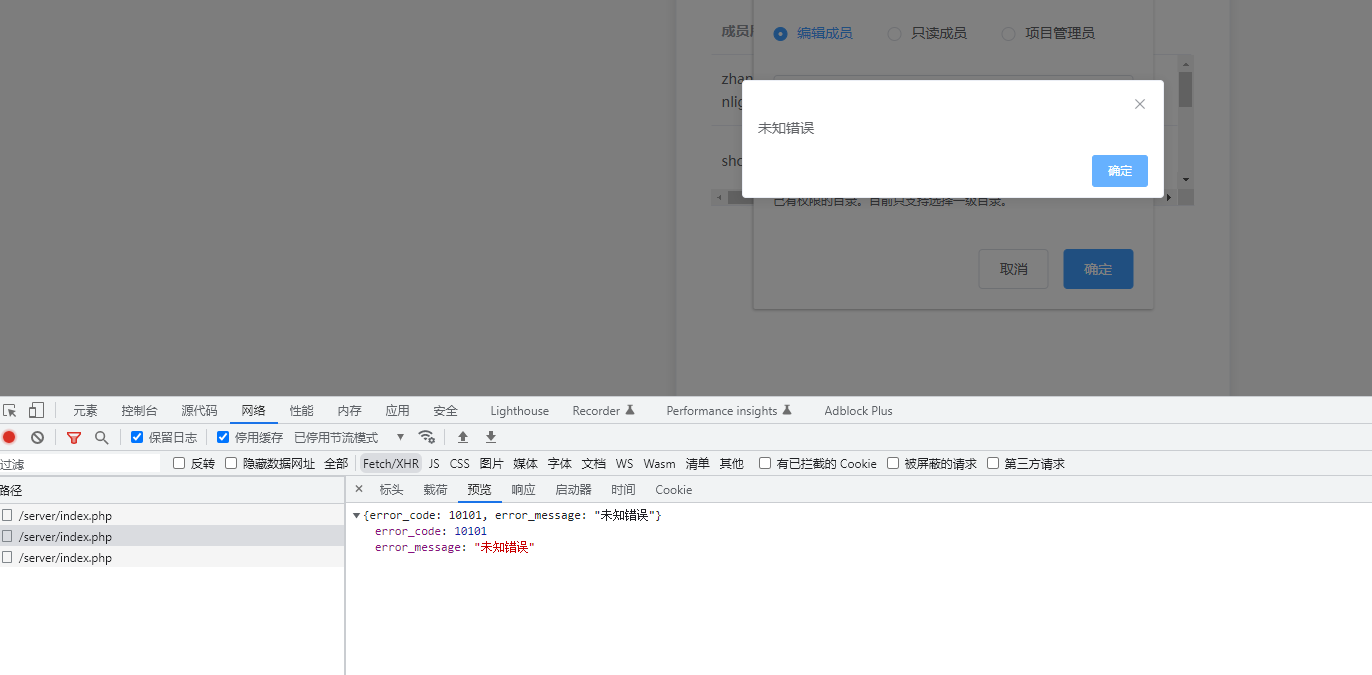
Task: Open the 标头 request detail tab
Action: 391,489
